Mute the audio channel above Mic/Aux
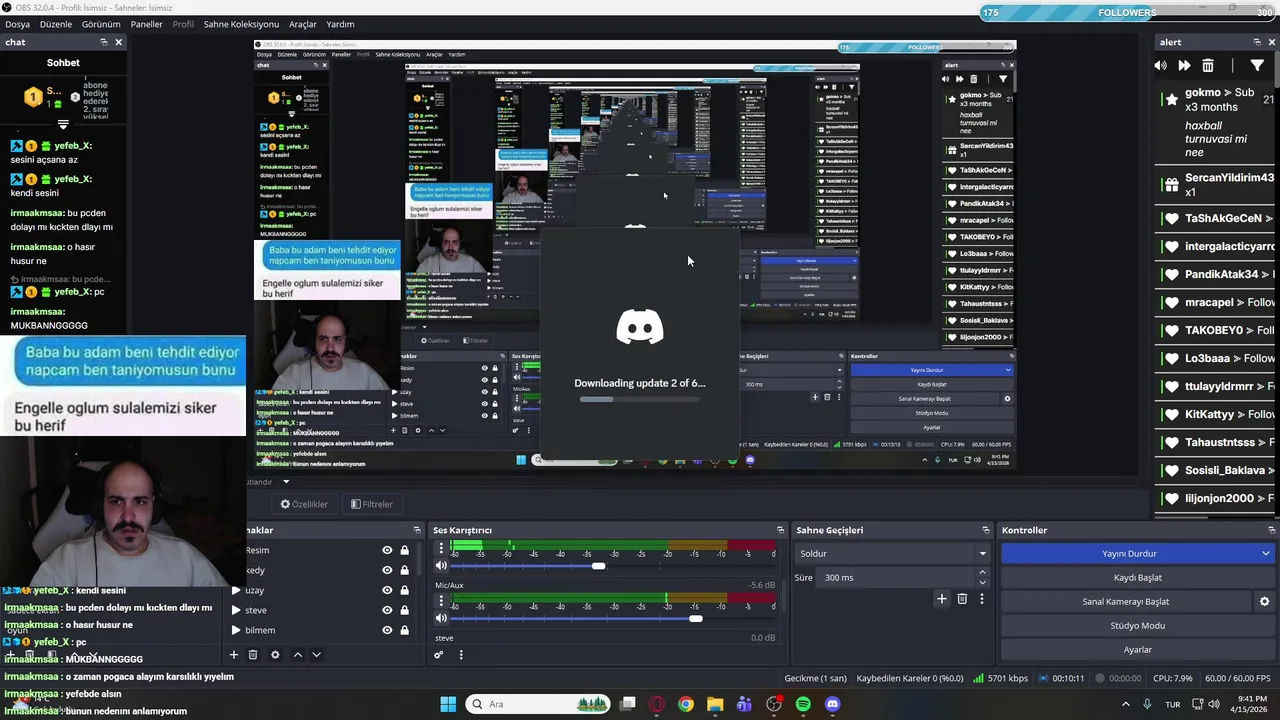 coord(441,566)
